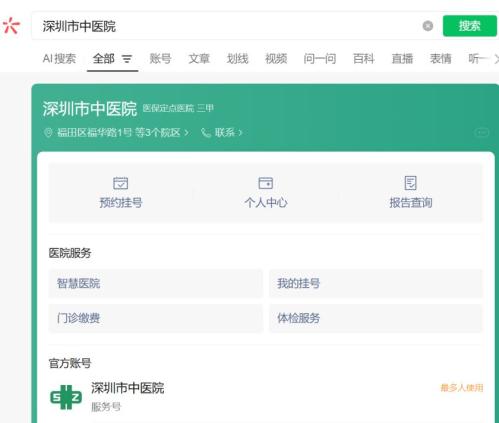Viewport: 499px width, 423px height.
Task: Open the 问一问 tab
Action: pos(320,59)
